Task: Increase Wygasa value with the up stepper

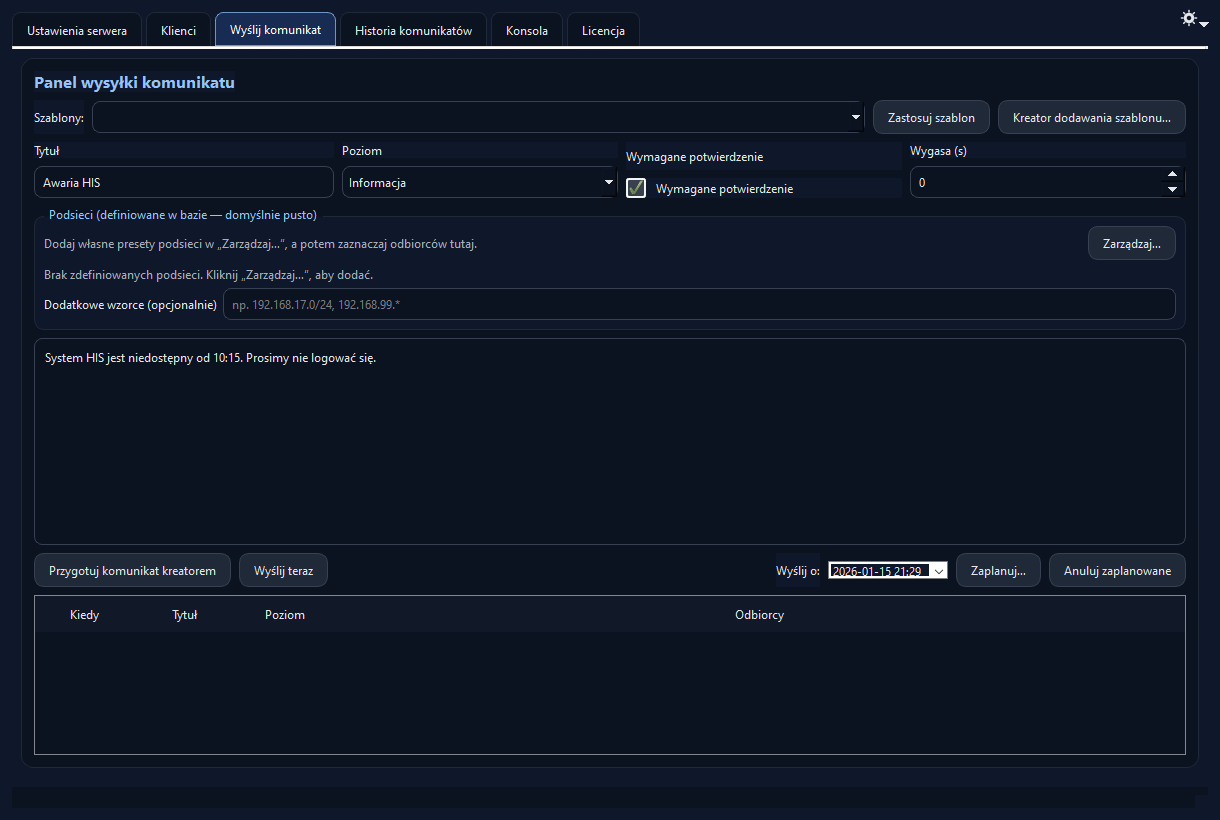Action: tap(1173, 175)
